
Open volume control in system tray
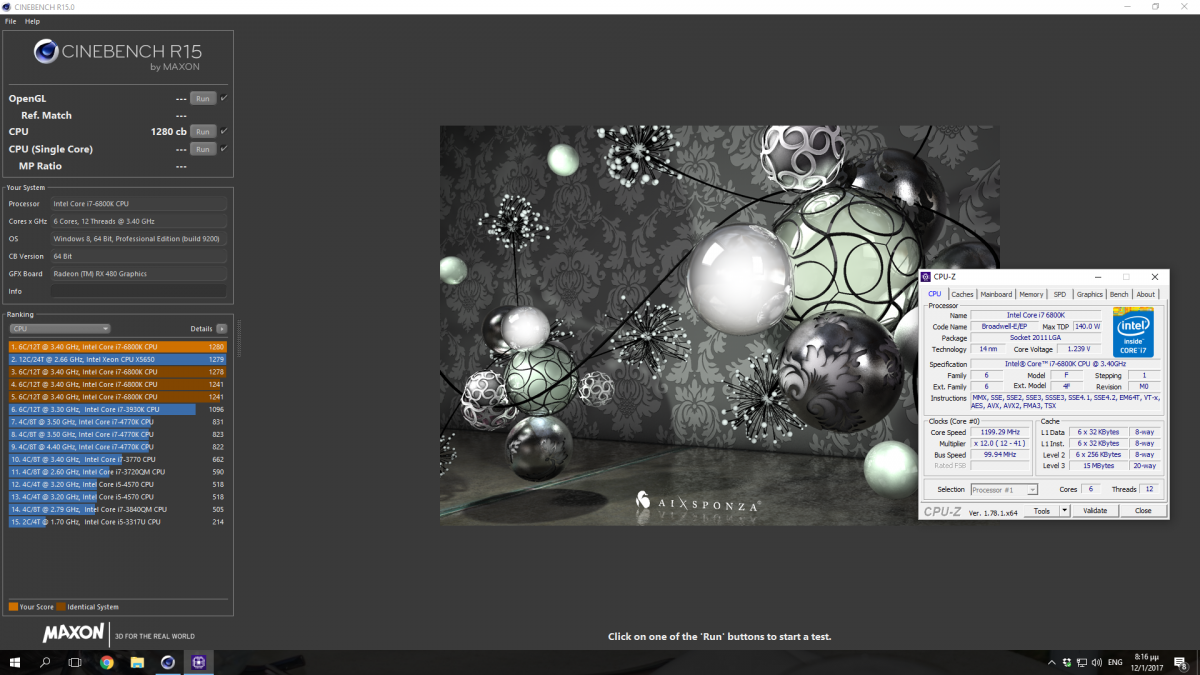1096,662
